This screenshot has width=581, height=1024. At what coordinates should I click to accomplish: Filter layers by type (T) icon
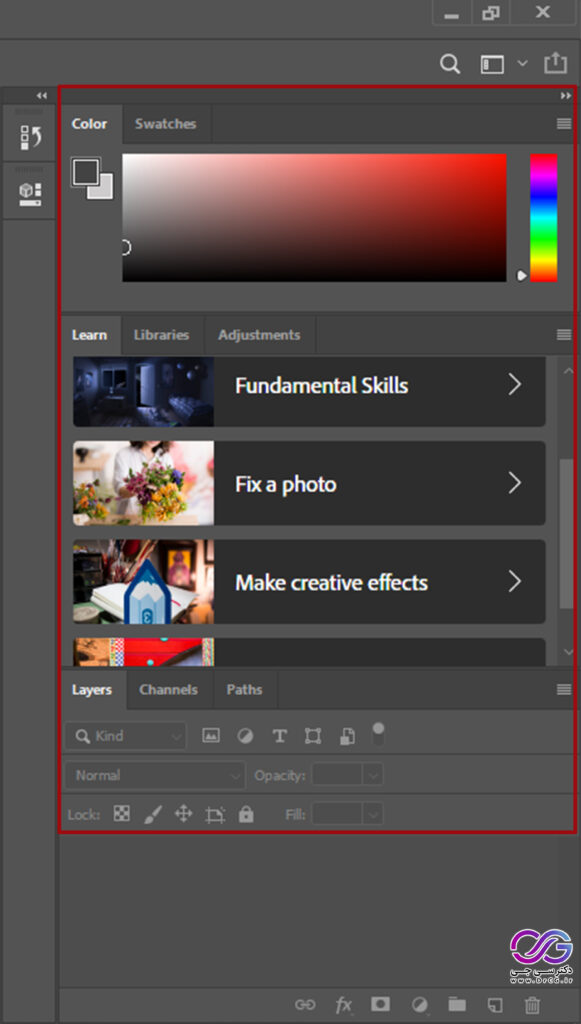(279, 736)
